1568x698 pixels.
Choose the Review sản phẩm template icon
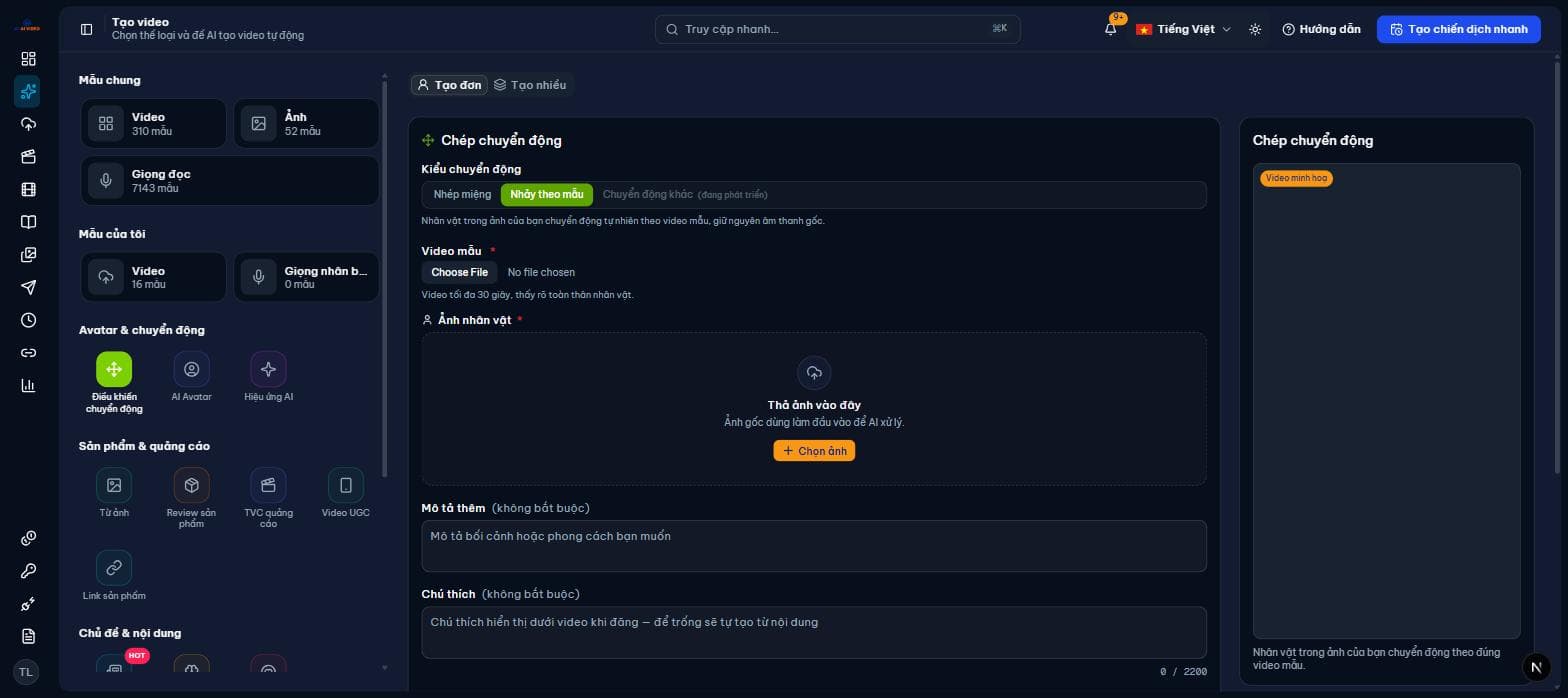click(x=191, y=485)
